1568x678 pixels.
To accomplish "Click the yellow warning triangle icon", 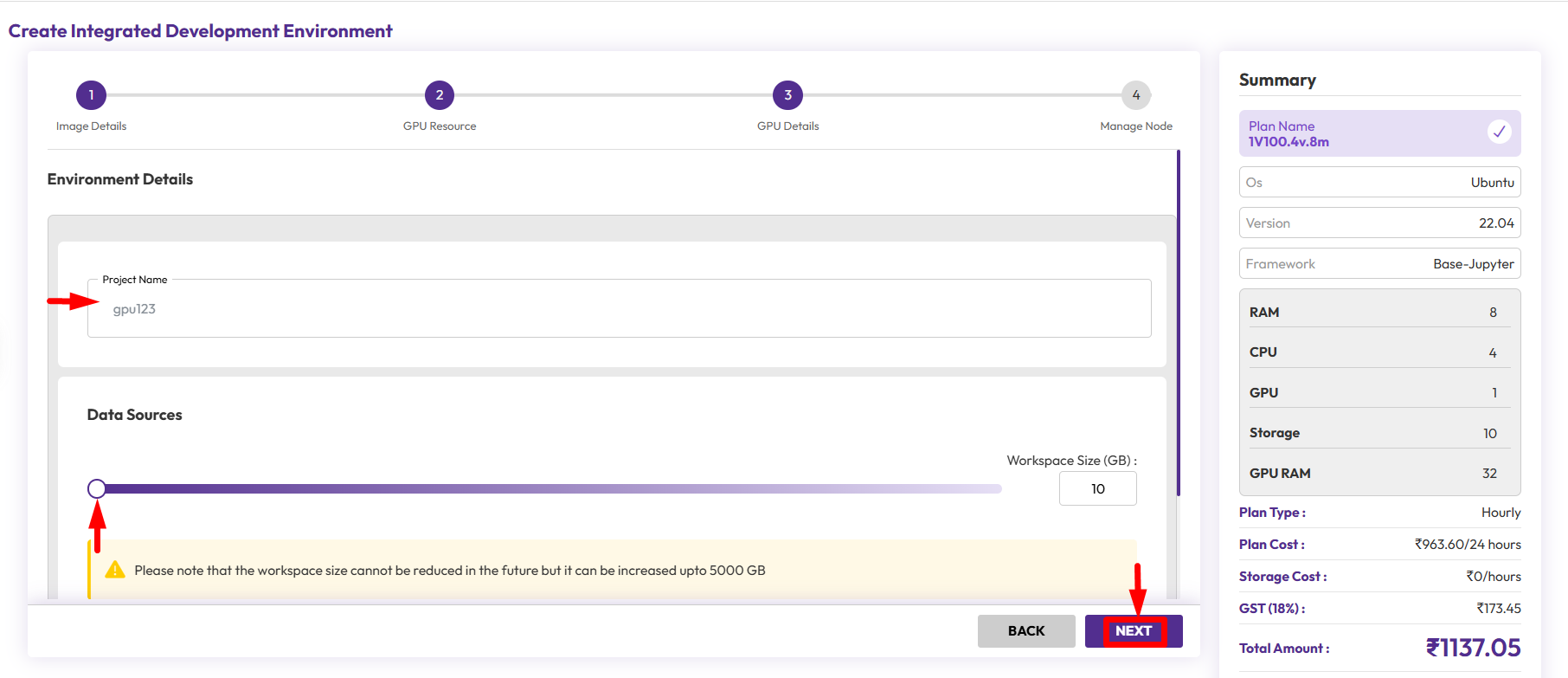I will click(x=115, y=570).
